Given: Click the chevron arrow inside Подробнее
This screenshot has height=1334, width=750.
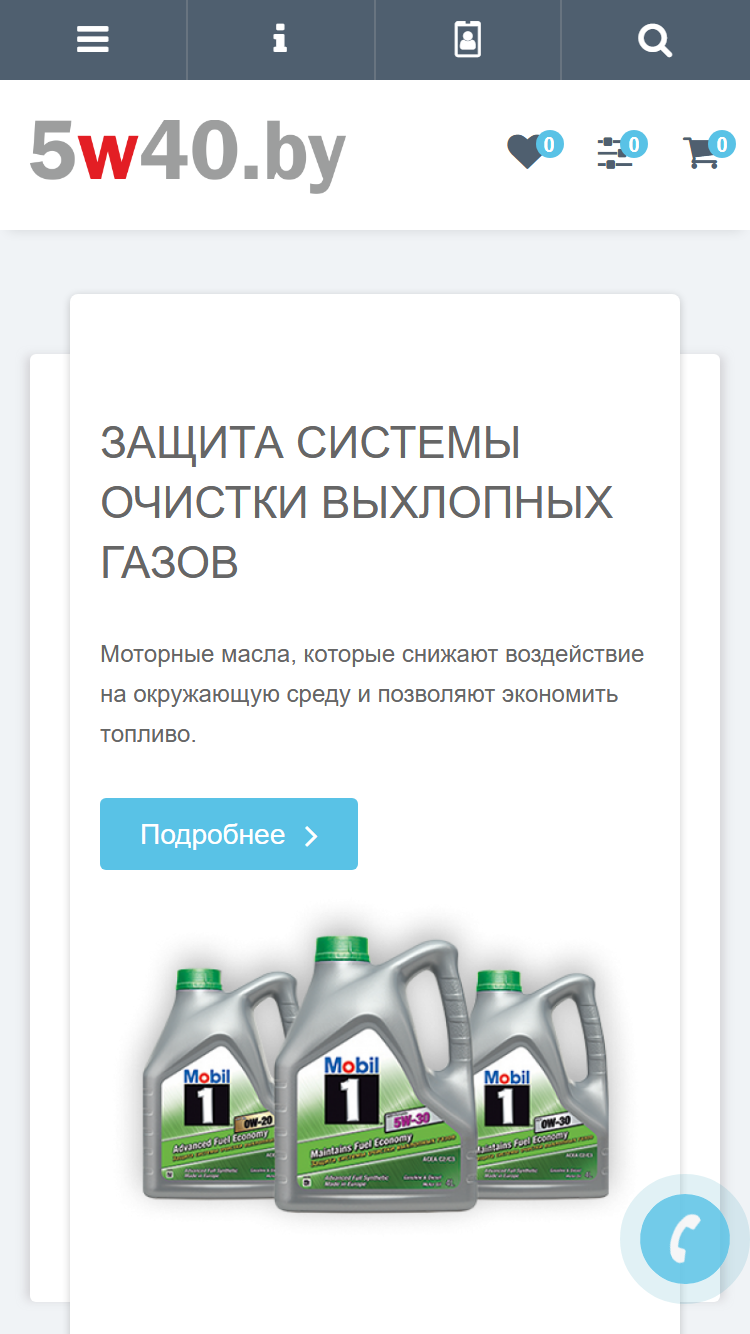Looking at the screenshot, I should click(311, 836).
